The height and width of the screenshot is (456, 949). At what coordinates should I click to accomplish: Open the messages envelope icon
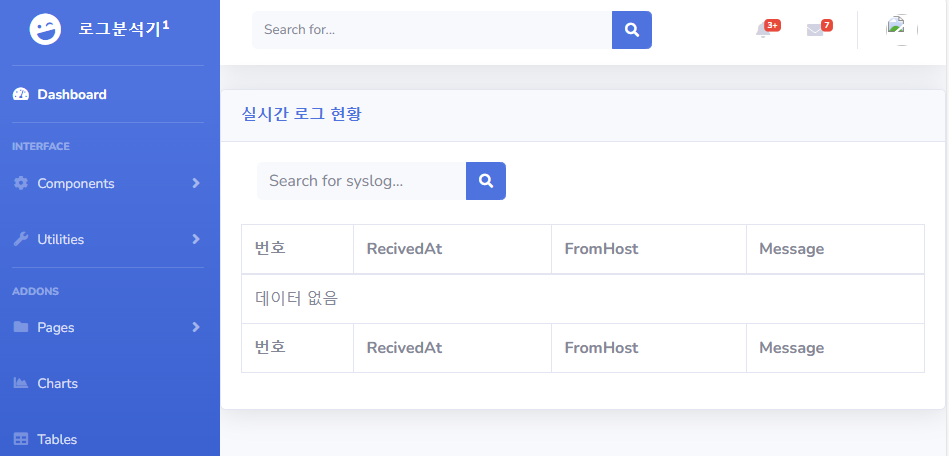point(815,30)
